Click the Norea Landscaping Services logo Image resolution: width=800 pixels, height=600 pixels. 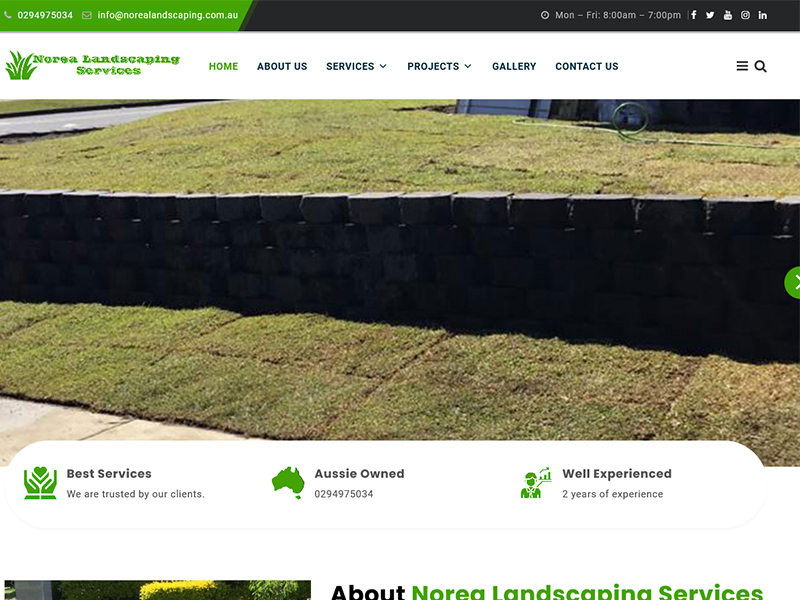pos(92,65)
